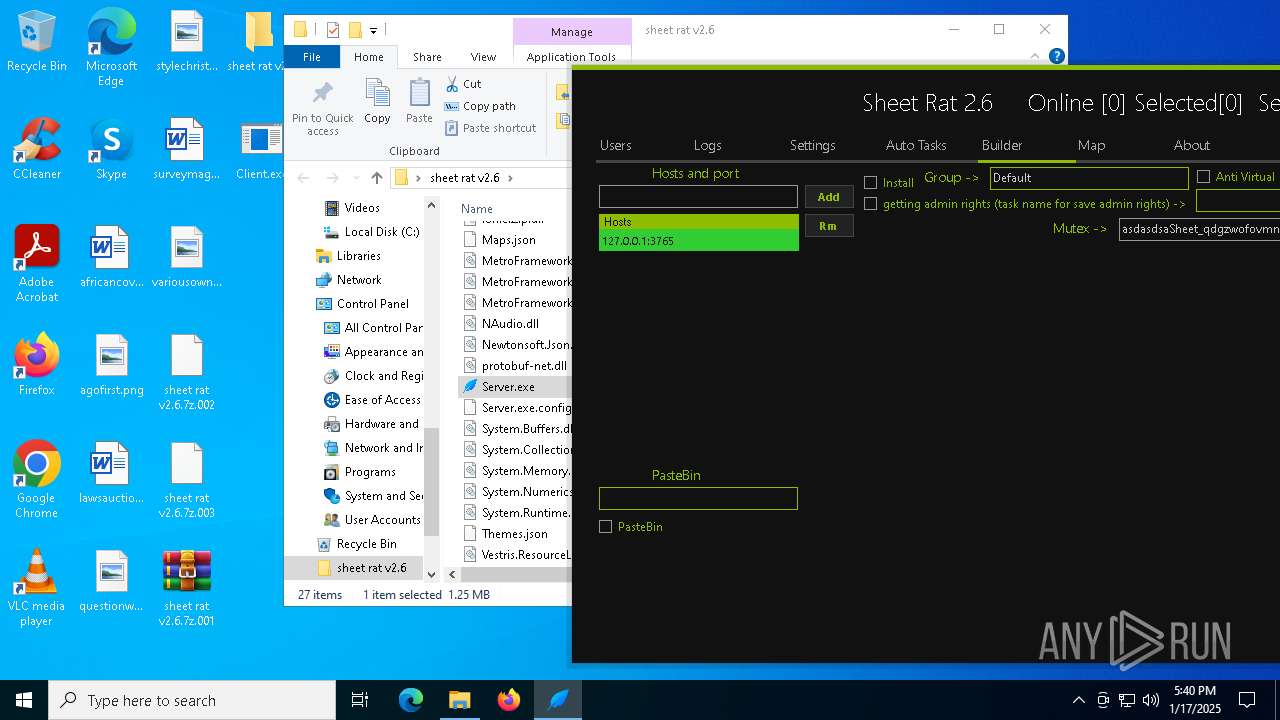
Task: Open the Customize Quick Access Toolbar dropdown
Action: (x=373, y=31)
